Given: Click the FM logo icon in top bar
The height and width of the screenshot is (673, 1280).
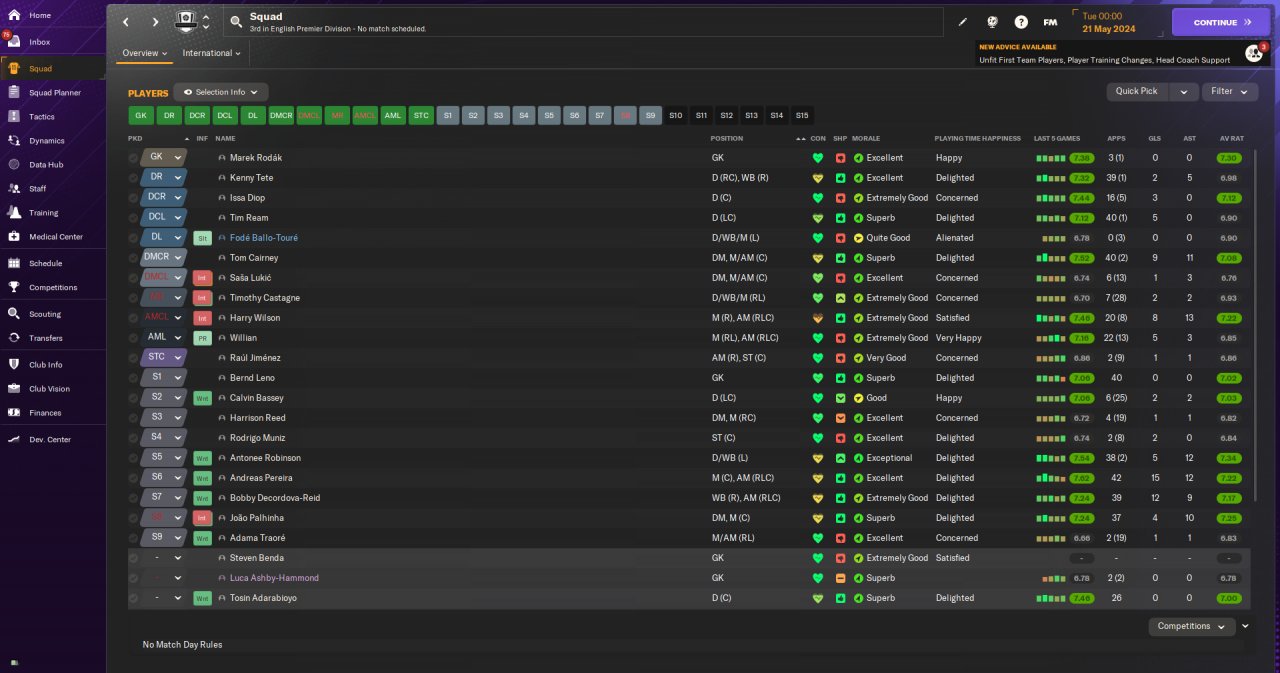Looking at the screenshot, I should coord(1050,22).
